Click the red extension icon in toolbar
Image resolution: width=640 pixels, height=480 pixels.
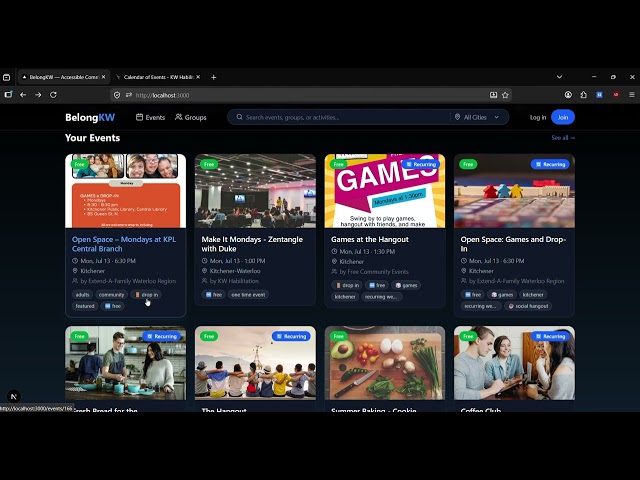pyautogui.click(x=616, y=95)
